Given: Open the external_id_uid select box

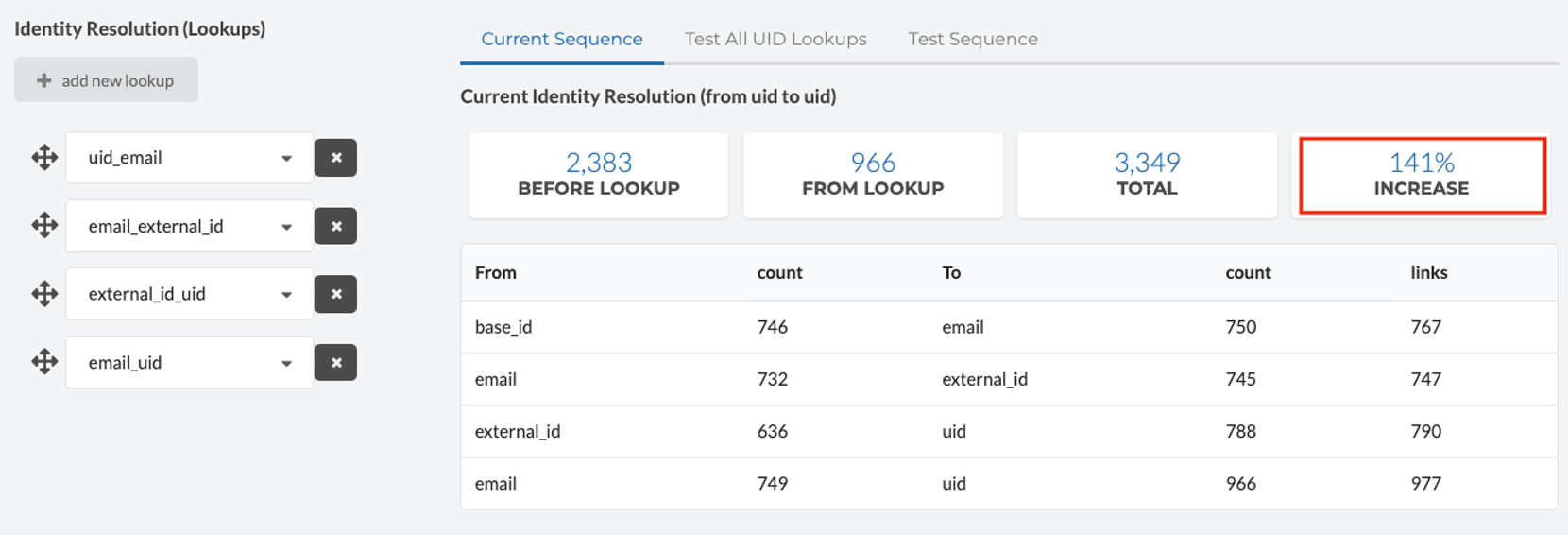Looking at the screenshot, I should coord(189,294).
